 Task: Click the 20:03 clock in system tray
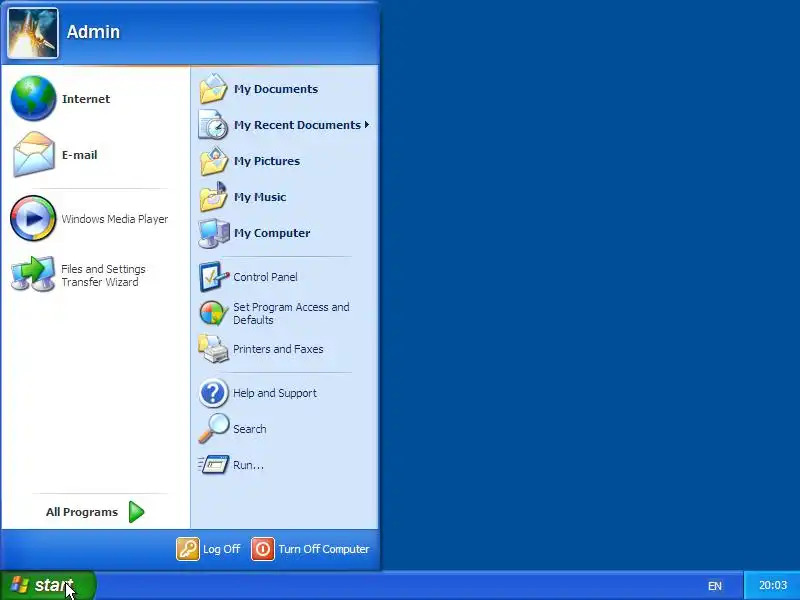tap(772, 585)
